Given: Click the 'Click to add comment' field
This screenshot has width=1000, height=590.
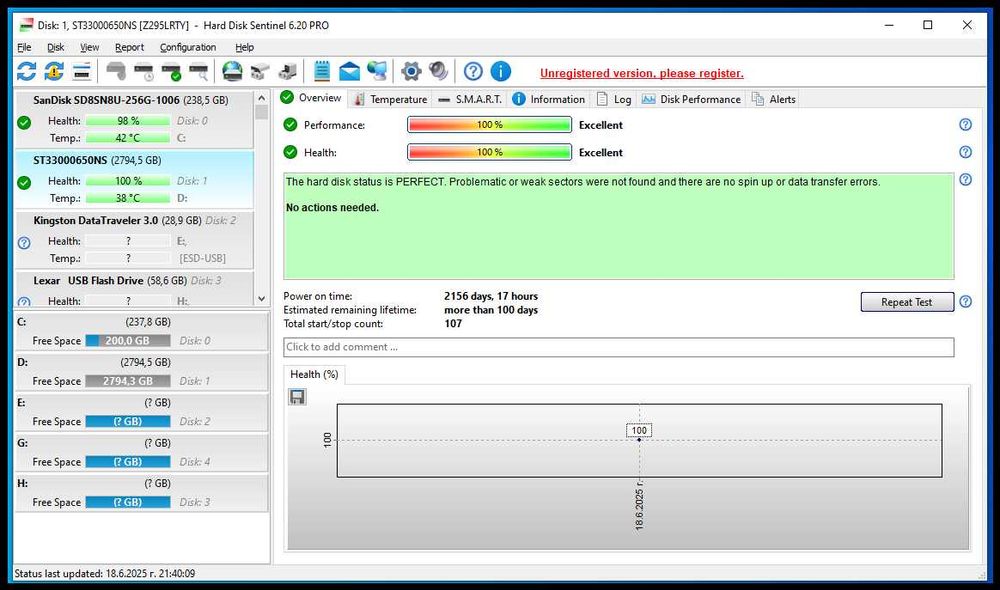Looking at the screenshot, I should pos(619,347).
